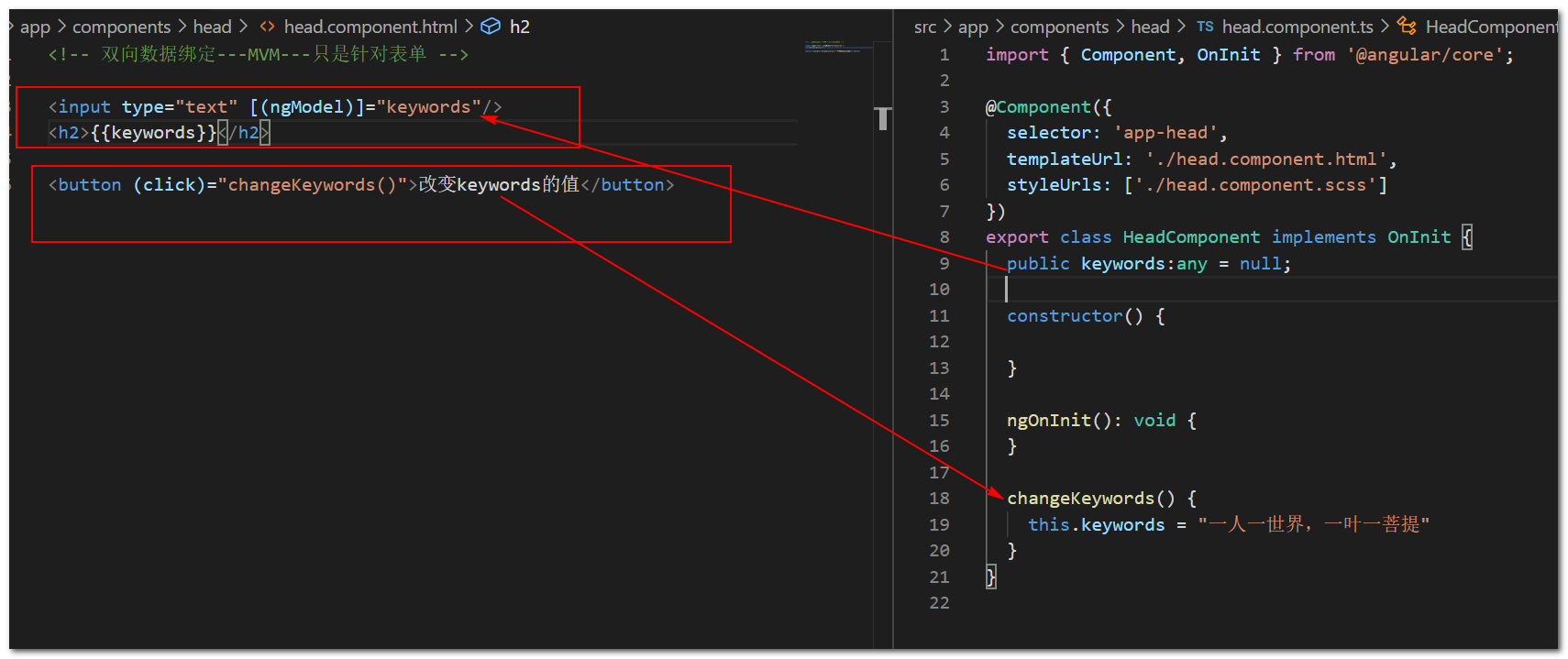Click the ngModel text in input tag
This screenshot has height=659, width=1568.
point(306,107)
